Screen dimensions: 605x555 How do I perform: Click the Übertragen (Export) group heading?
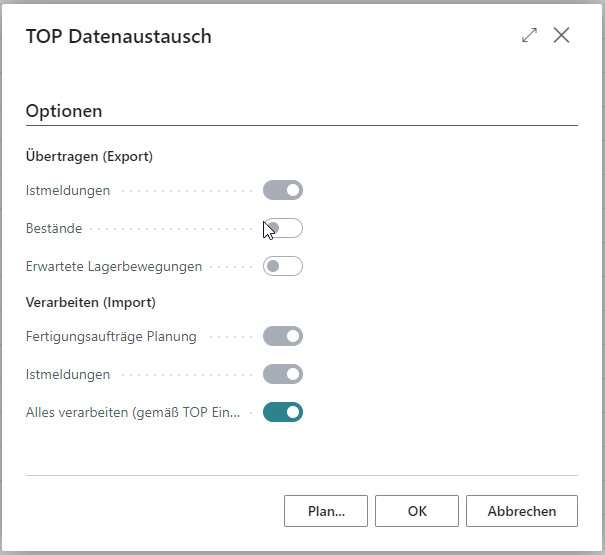[x=89, y=156]
